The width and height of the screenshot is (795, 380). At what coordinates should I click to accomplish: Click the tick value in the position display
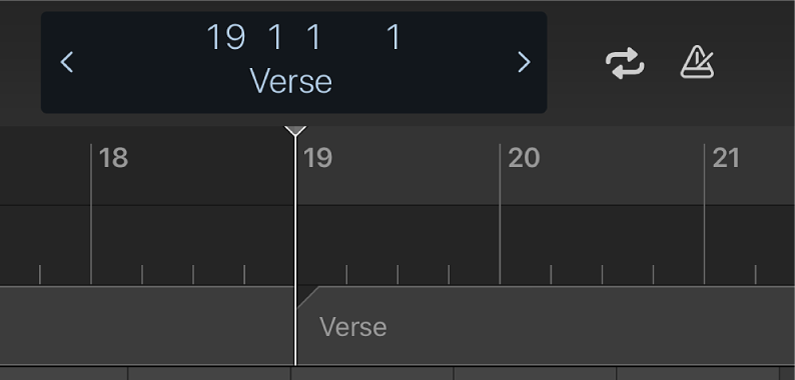point(394,37)
